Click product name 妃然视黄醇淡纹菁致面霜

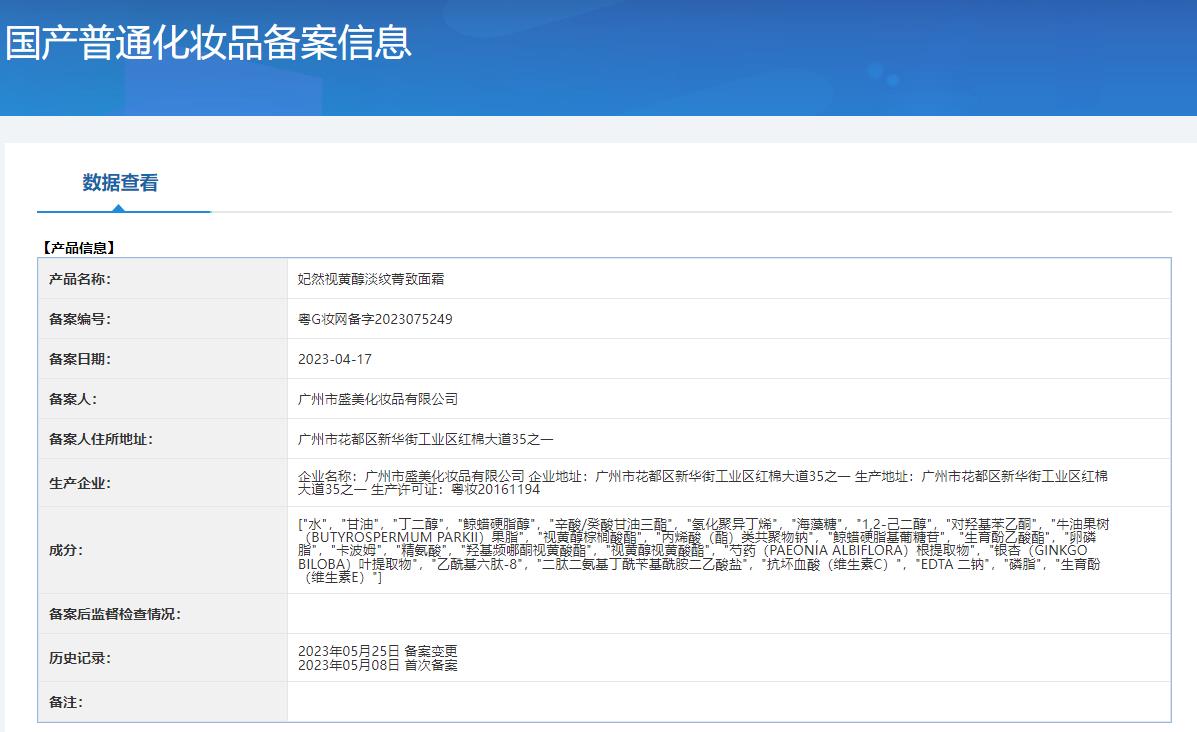(371, 279)
